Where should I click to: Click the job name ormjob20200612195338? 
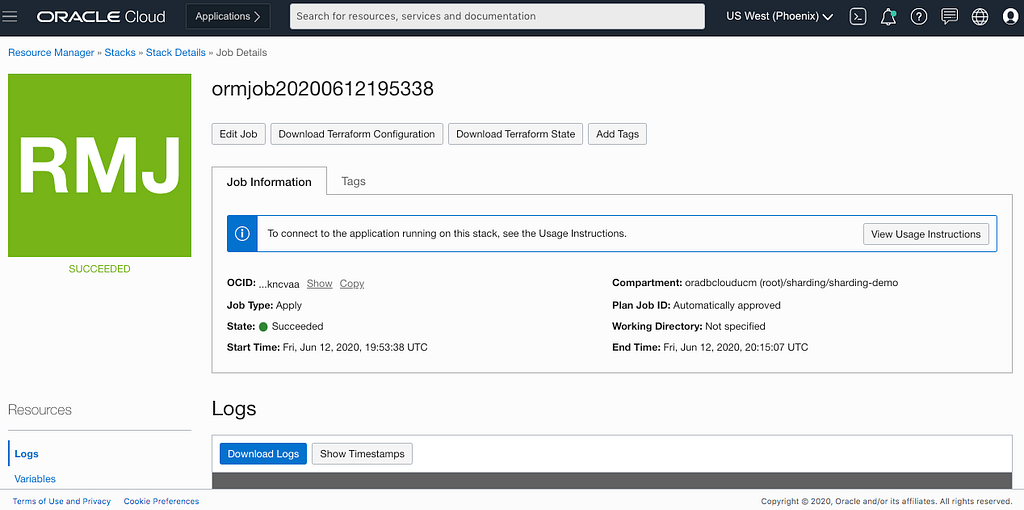click(x=323, y=89)
